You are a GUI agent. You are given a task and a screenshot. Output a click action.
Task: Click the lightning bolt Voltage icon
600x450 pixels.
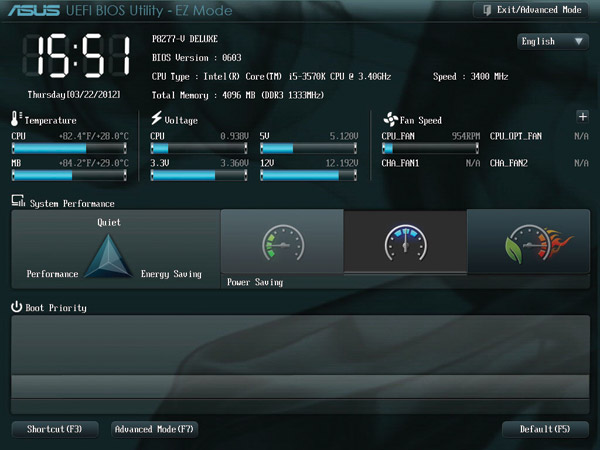point(156,118)
